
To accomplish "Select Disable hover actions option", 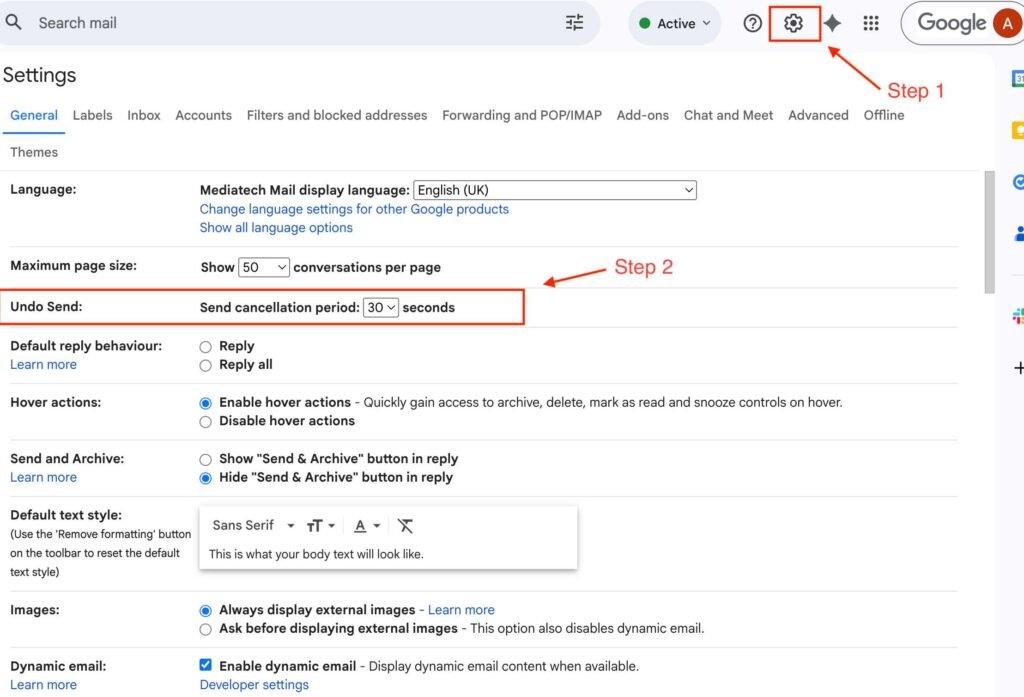I will 206,422.
